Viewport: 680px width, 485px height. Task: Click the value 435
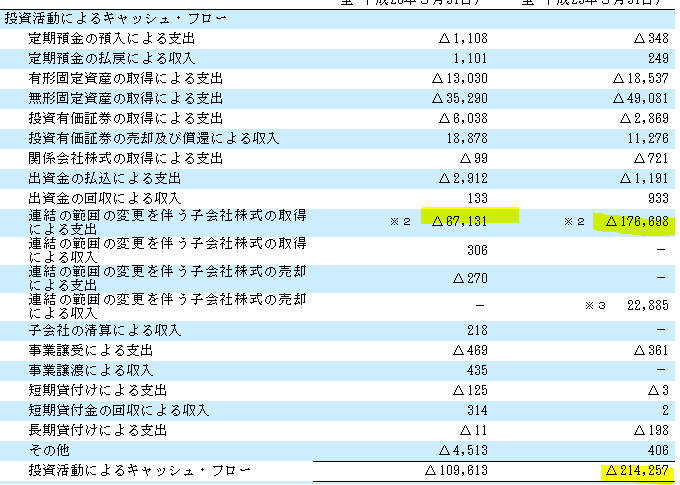[x=477, y=370]
